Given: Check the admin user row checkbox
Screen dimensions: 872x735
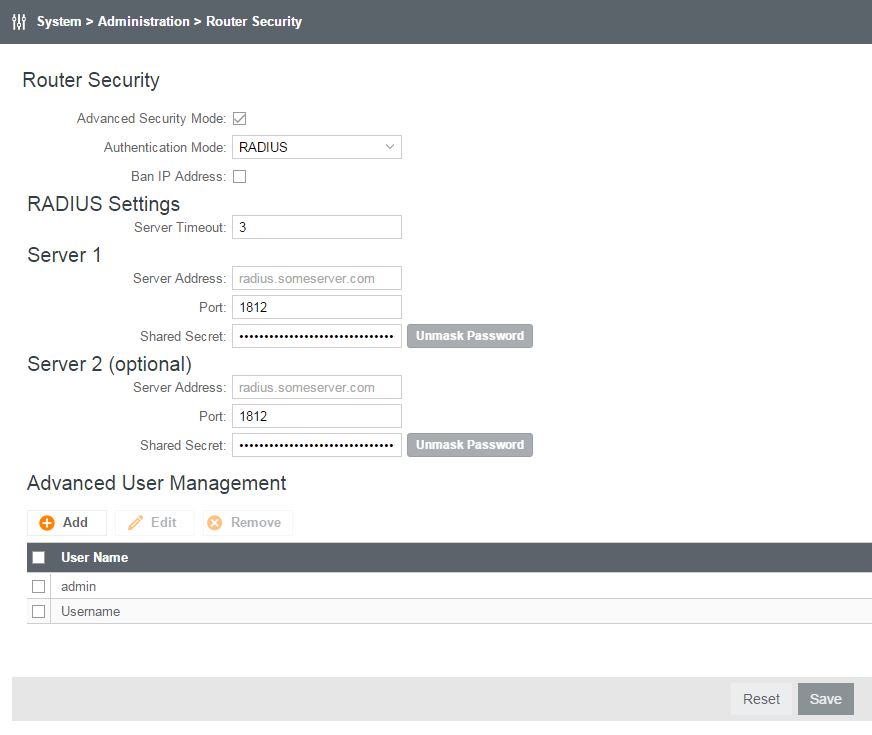Looking at the screenshot, I should (x=38, y=587).
